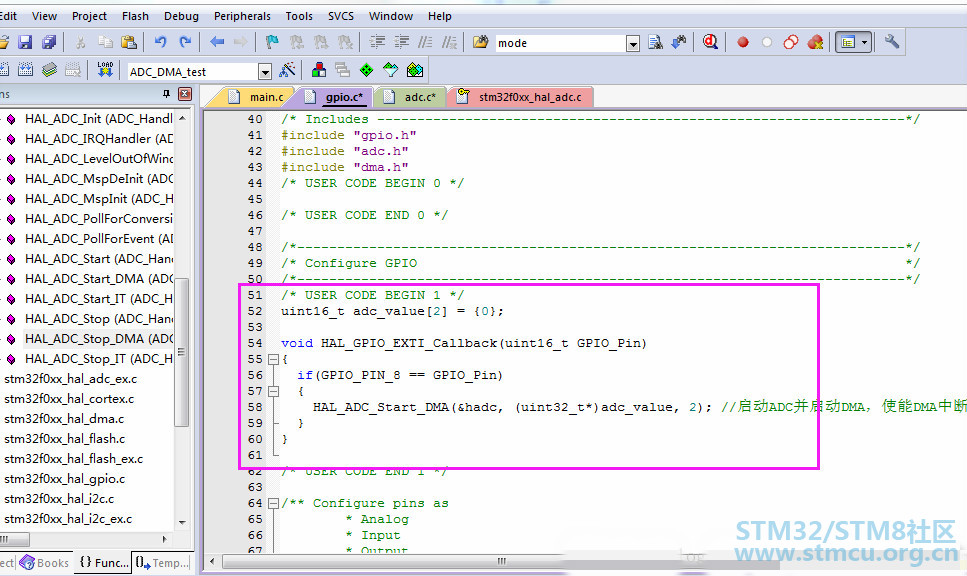The image size is (967, 576).
Task: Open the Pack Installer icon
Action: tap(415, 70)
